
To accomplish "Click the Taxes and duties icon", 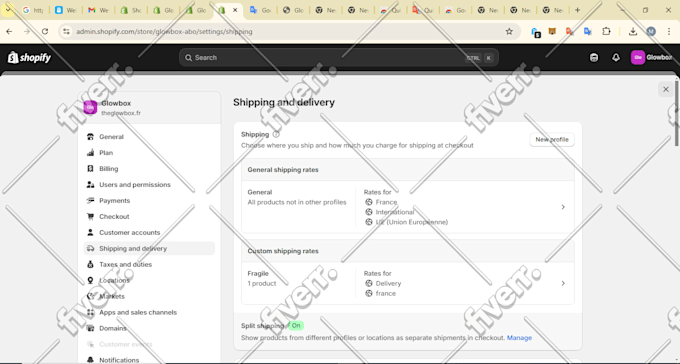I will (90, 264).
